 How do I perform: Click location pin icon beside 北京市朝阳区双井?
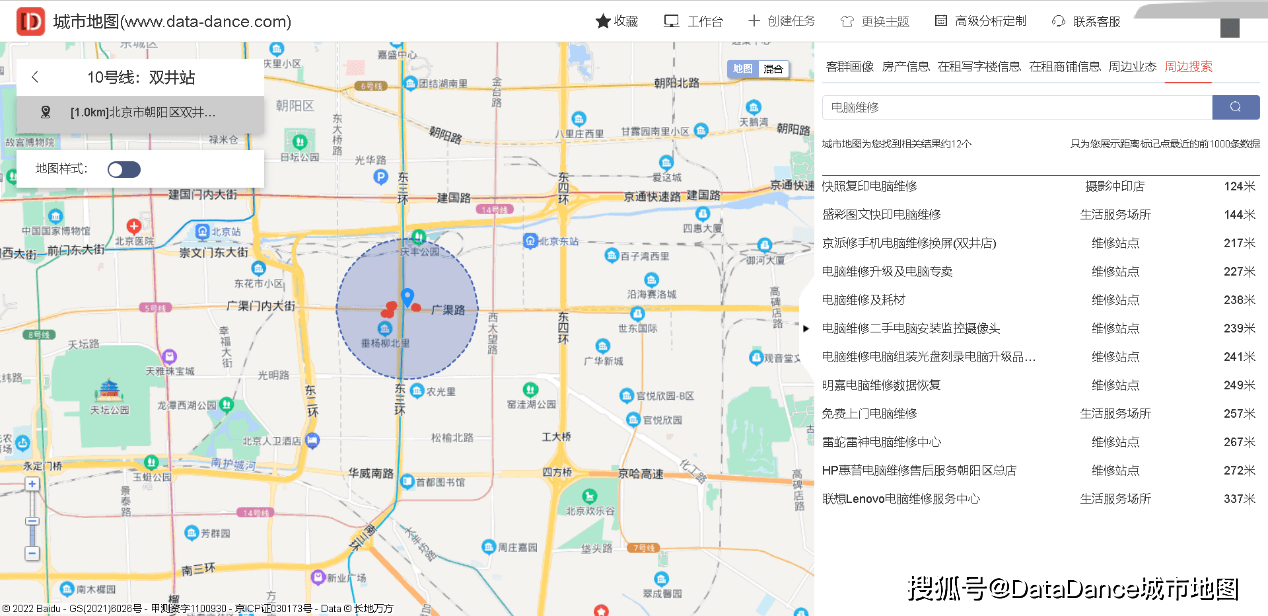point(45,112)
